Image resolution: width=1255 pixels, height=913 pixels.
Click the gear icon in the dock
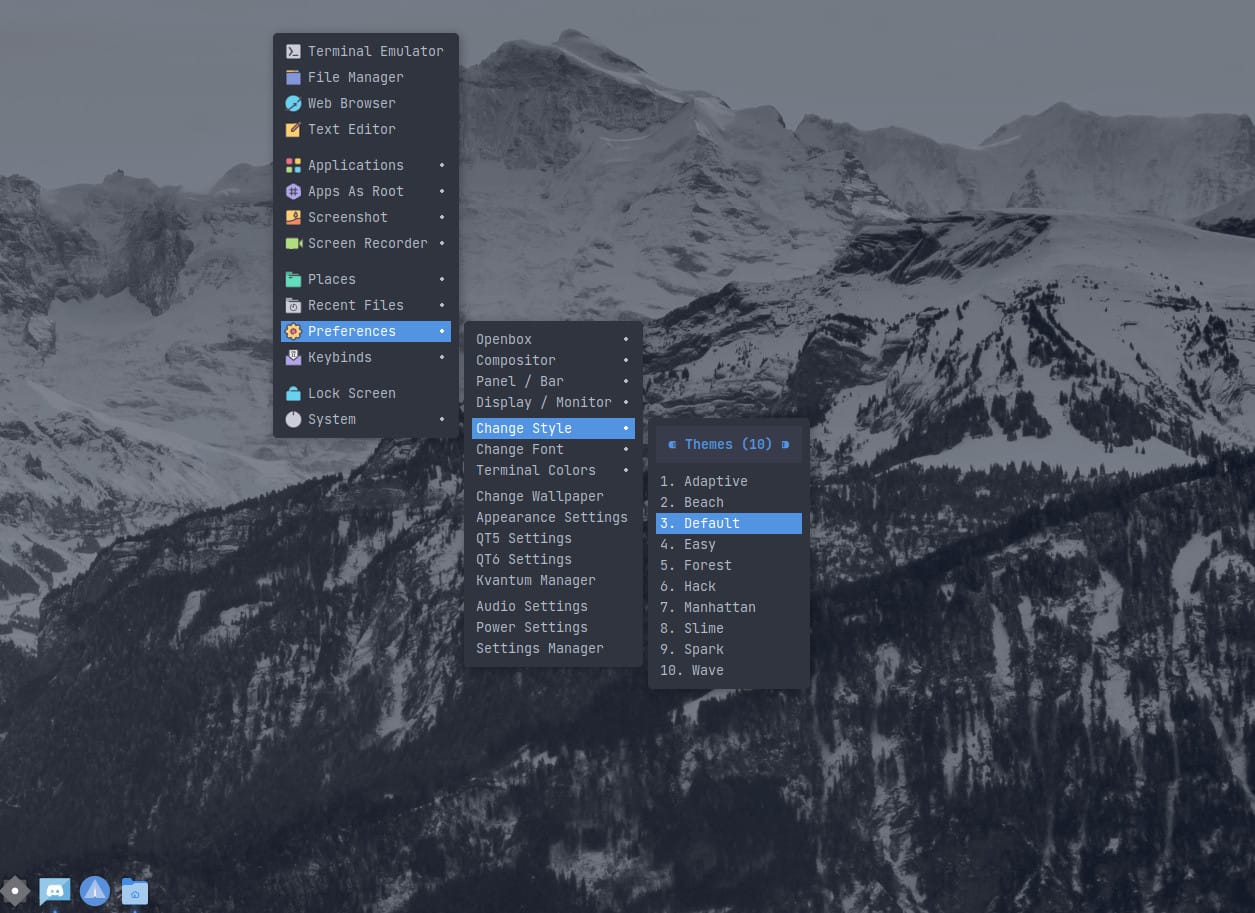(x=15, y=890)
